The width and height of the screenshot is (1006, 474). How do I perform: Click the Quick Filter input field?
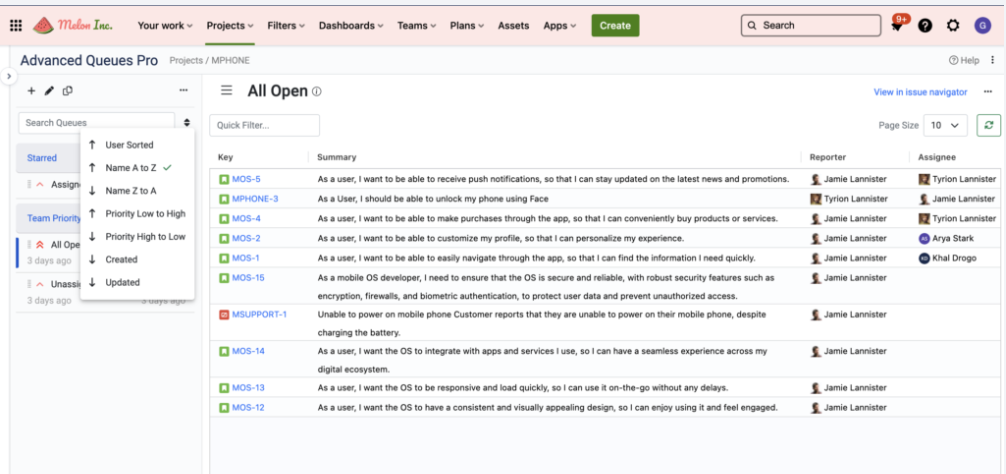264,125
